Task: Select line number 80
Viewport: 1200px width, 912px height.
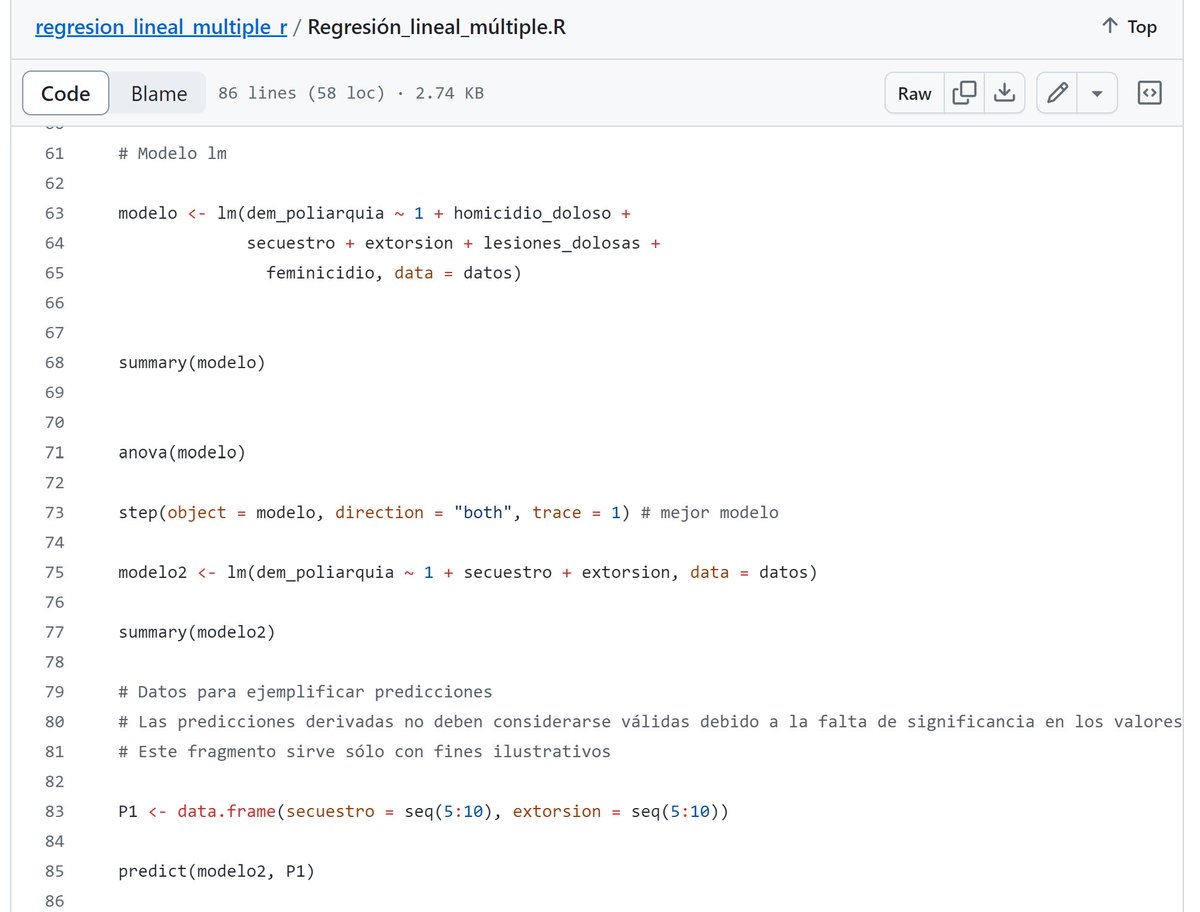Action: (x=54, y=721)
